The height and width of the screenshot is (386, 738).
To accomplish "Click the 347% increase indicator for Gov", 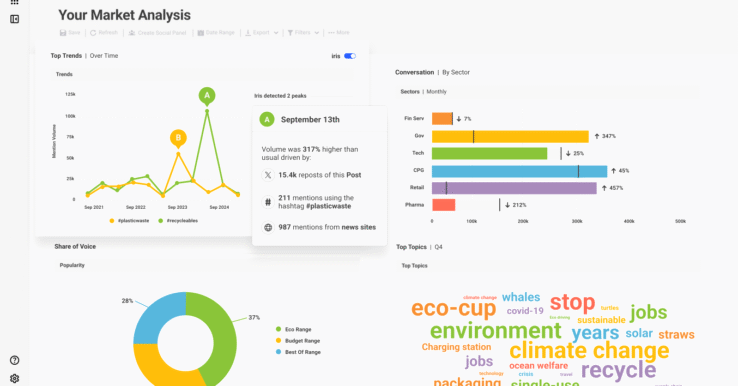I will tap(605, 137).
